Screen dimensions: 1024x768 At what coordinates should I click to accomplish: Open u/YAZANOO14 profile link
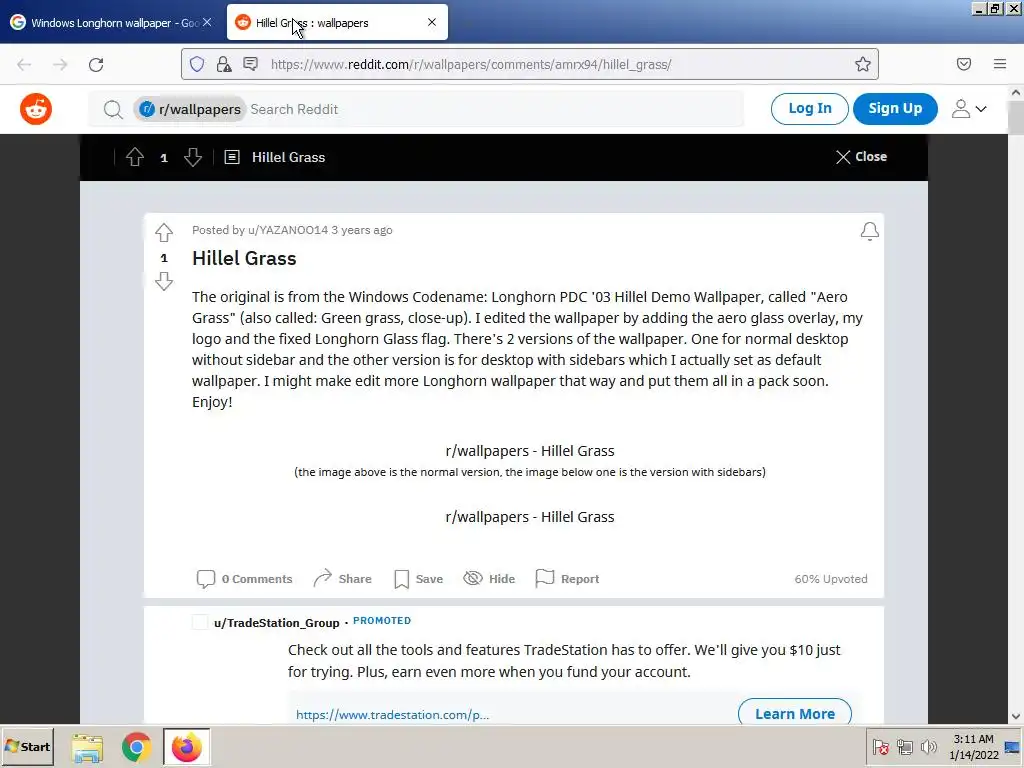[288, 230]
